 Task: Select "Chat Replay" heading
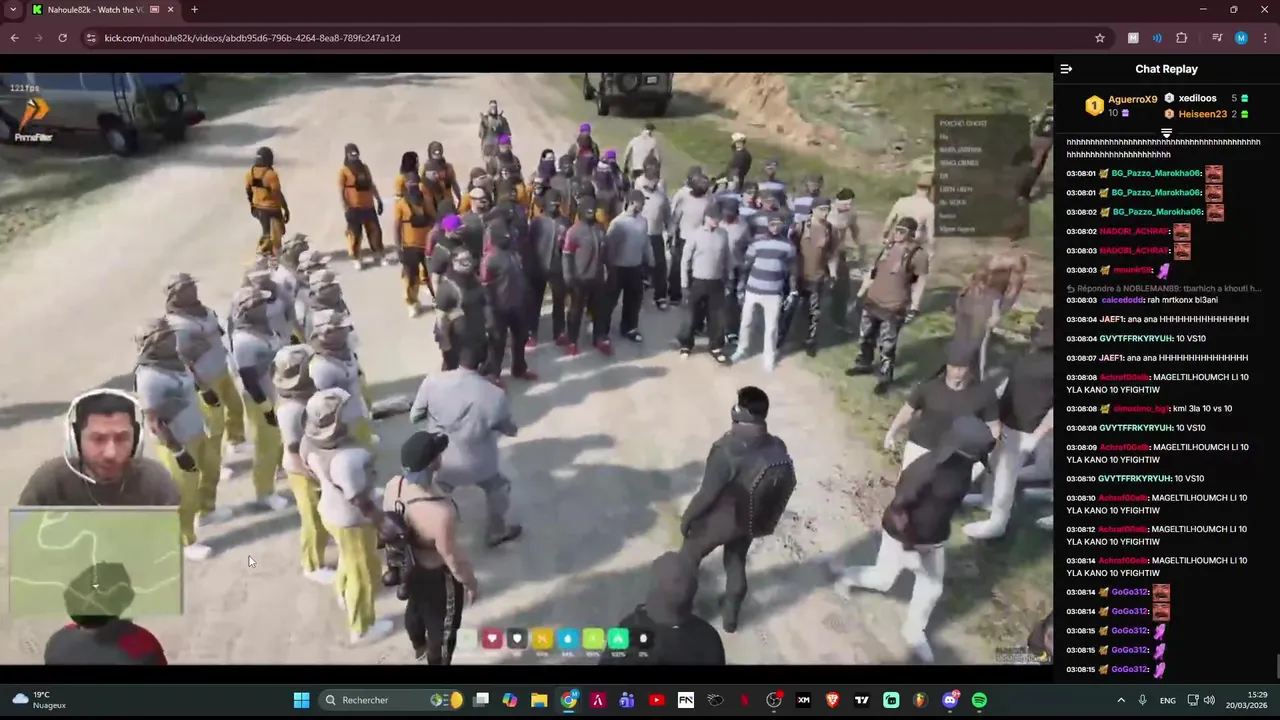tap(1166, 69)
